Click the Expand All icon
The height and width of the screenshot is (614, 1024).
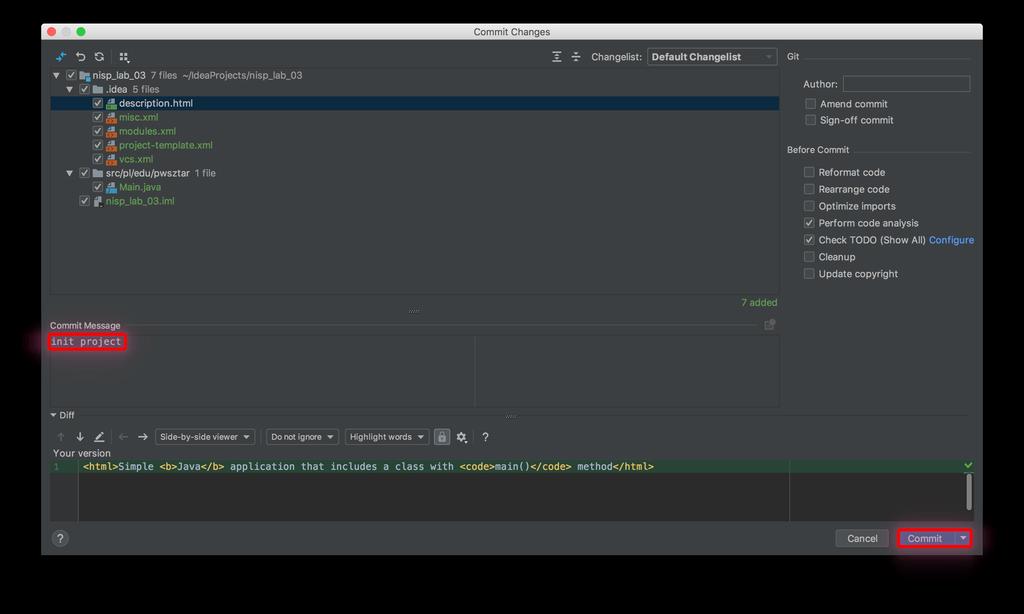(556, 57)
